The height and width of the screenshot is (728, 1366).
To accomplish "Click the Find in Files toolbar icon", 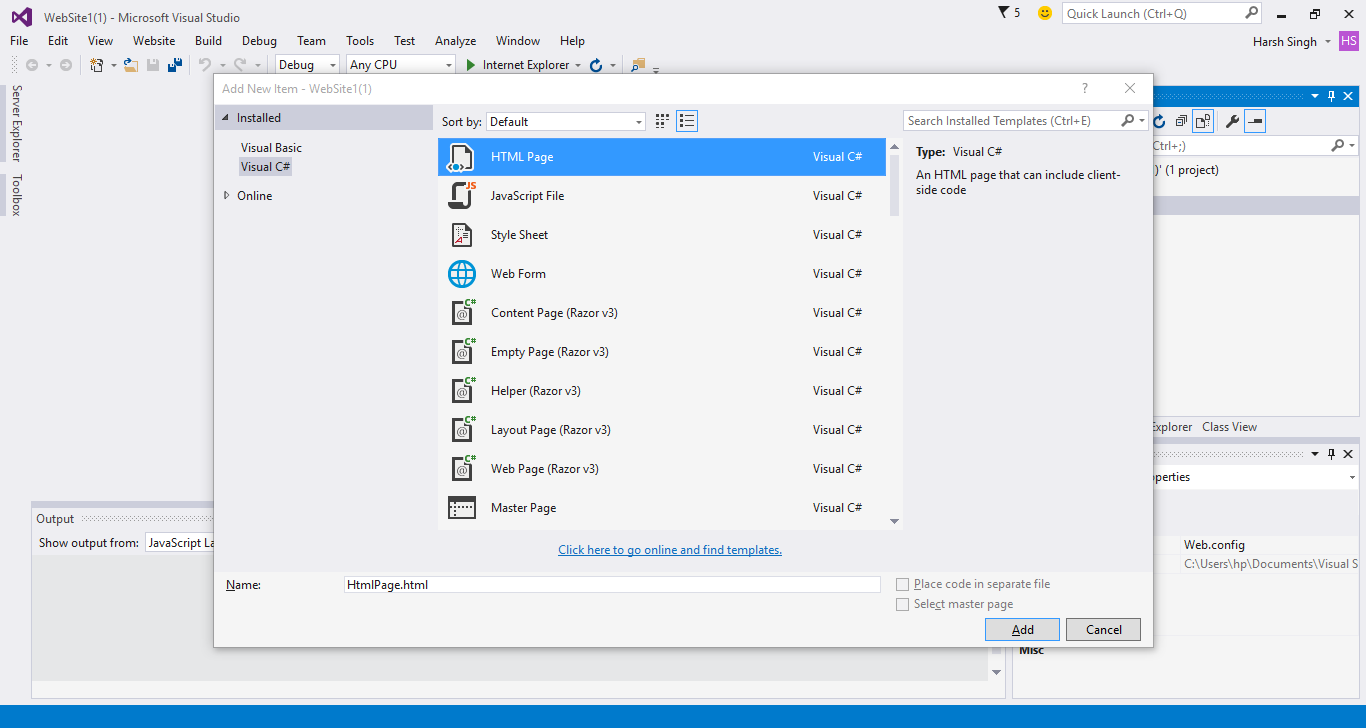I will click(x=637, y=65).
